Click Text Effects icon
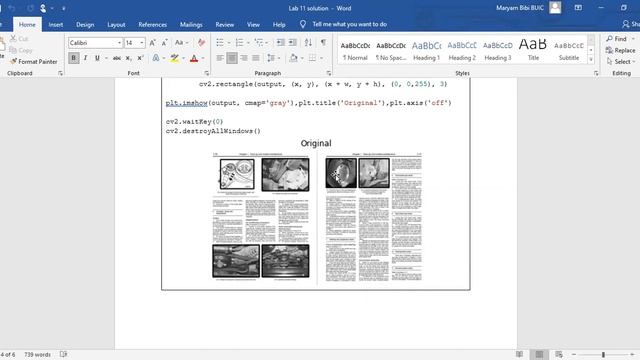This screenshot has width=640, height=360. coord(156,58)
